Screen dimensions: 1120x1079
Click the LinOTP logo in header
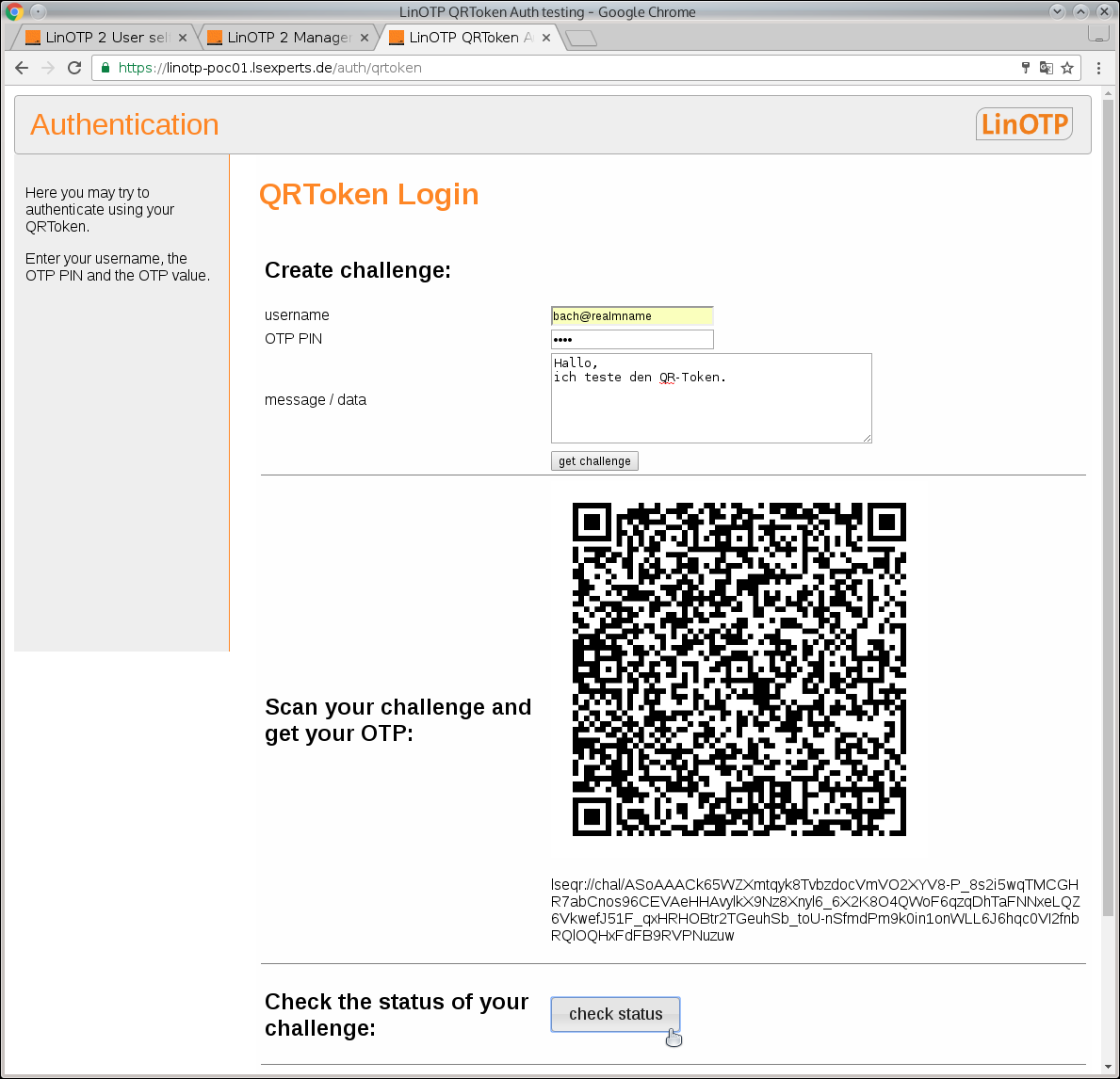pos(1024,124)
